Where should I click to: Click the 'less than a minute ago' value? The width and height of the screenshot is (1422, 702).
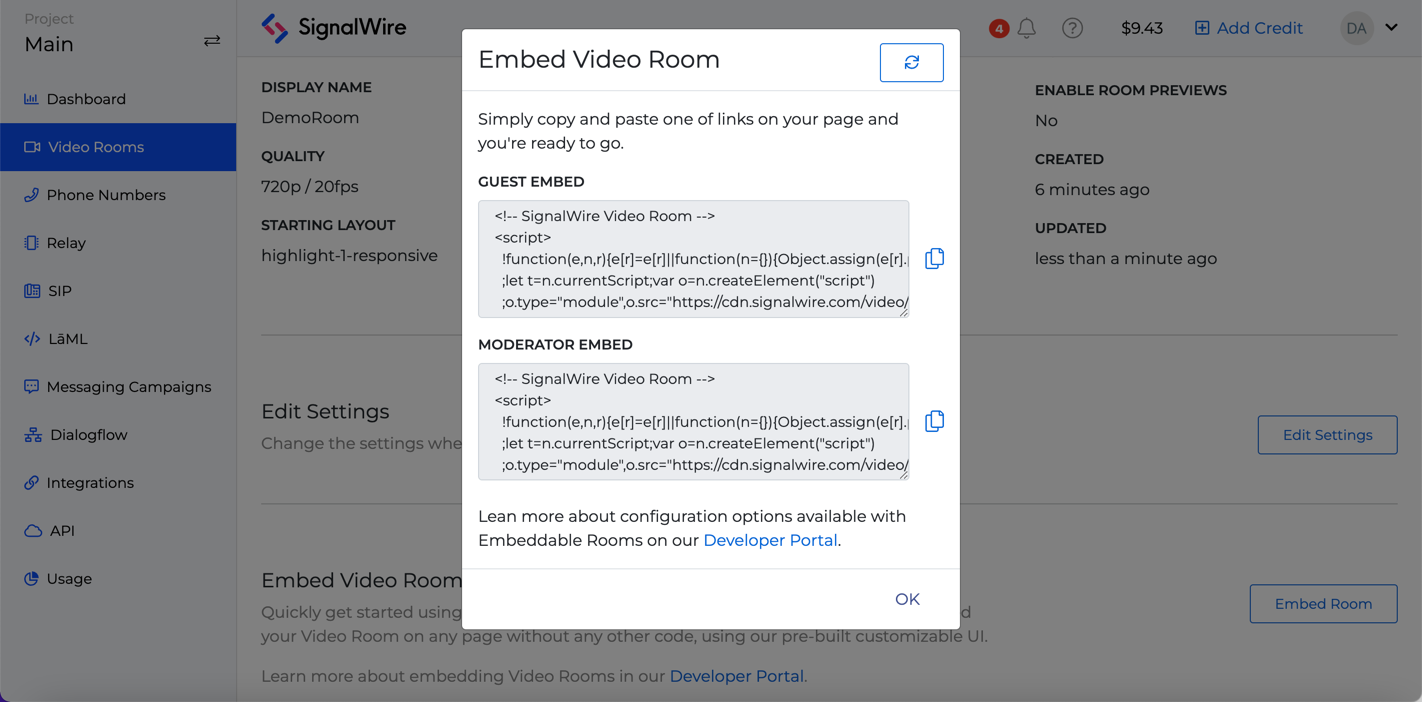click(1126, 259)
